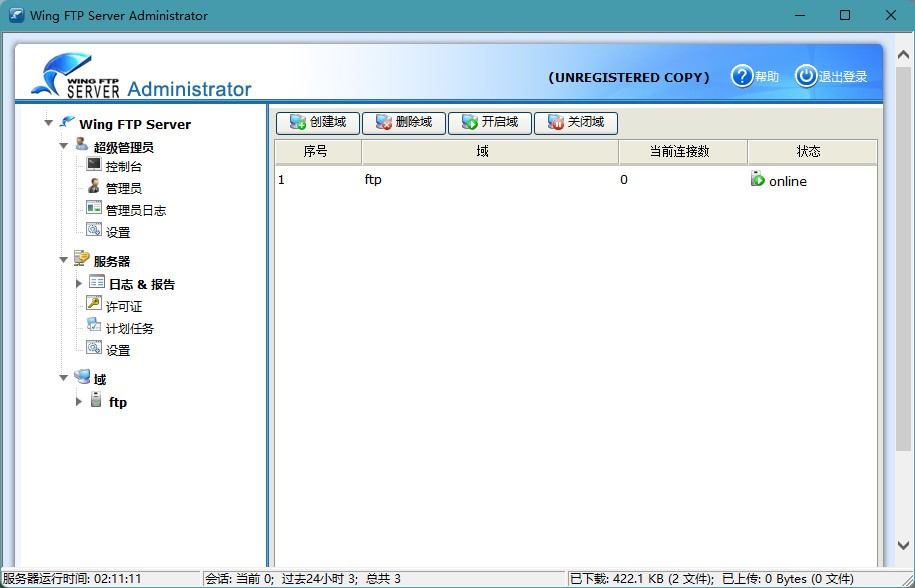
Task: Click the 管理员日志 log icon
Action: (x=93, y=207)
